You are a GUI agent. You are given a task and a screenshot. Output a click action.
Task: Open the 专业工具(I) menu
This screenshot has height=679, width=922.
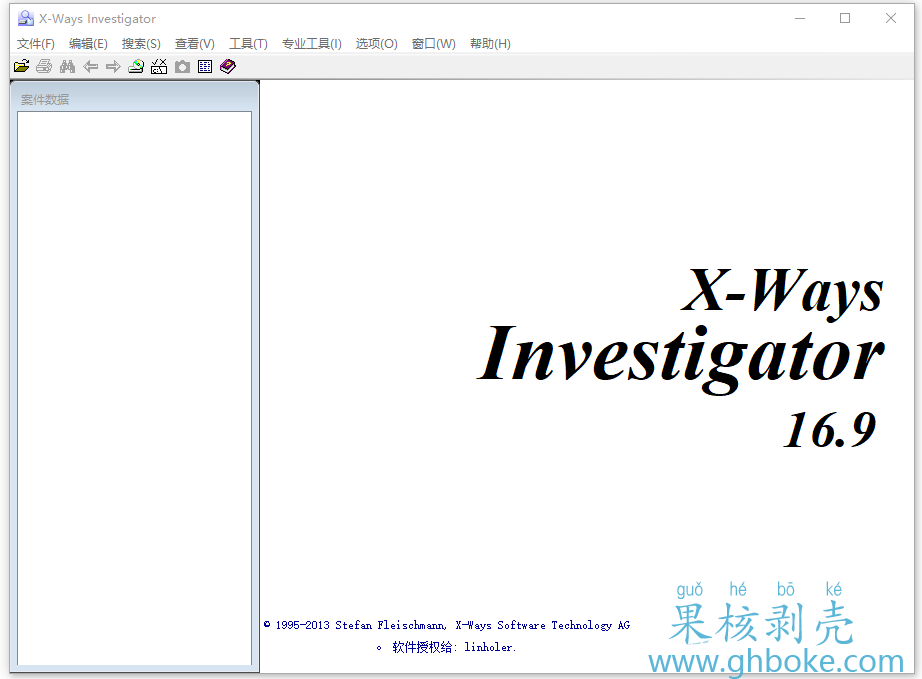point(311,44)
